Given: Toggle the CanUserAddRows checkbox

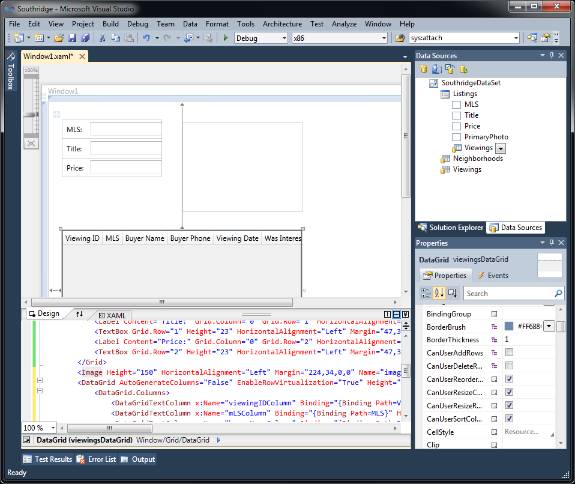Looking at the screenshot, I should coord(509,352).
